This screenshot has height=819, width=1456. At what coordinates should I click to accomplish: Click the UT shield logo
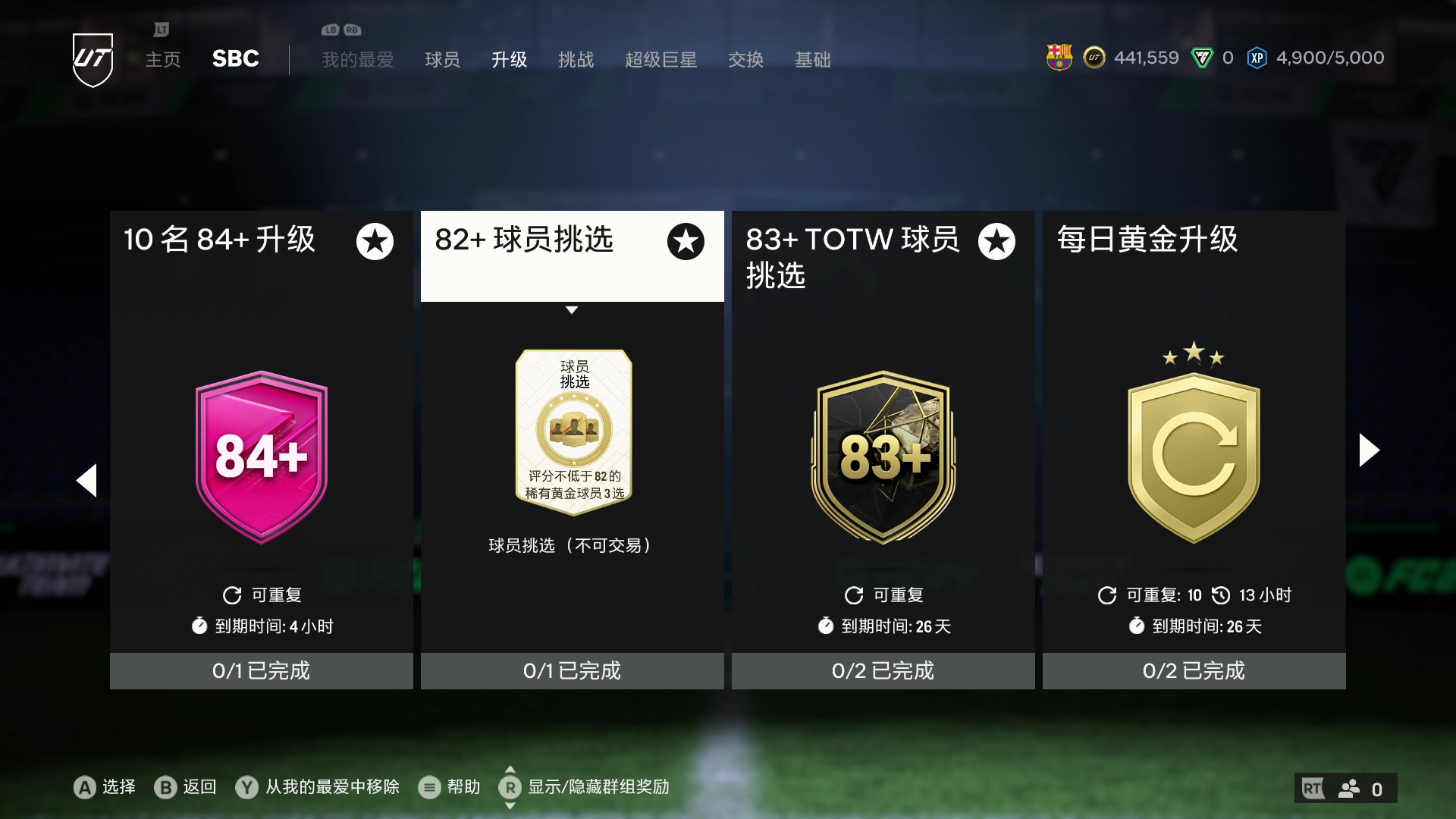click(x=93, y=59)
